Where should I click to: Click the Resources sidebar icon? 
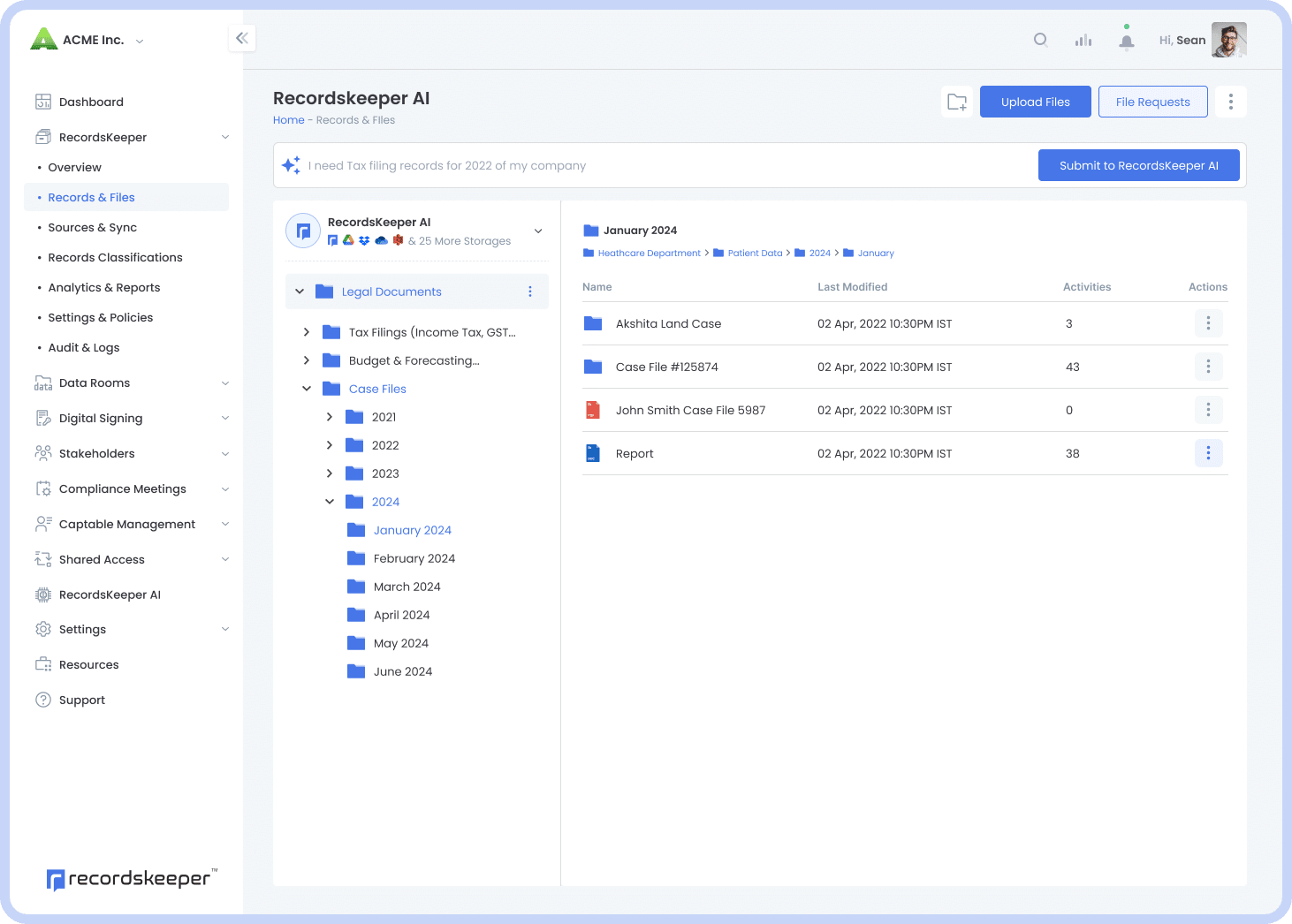(43, 664)
